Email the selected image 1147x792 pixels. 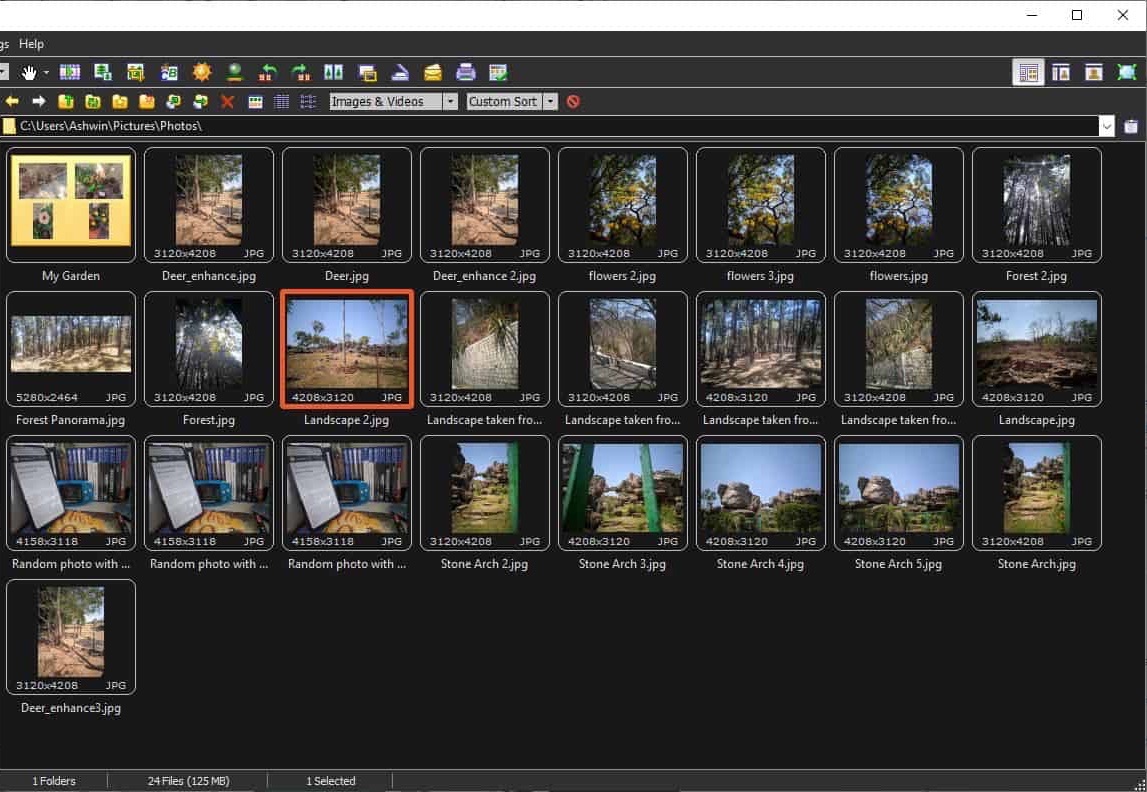pos(432,71)
